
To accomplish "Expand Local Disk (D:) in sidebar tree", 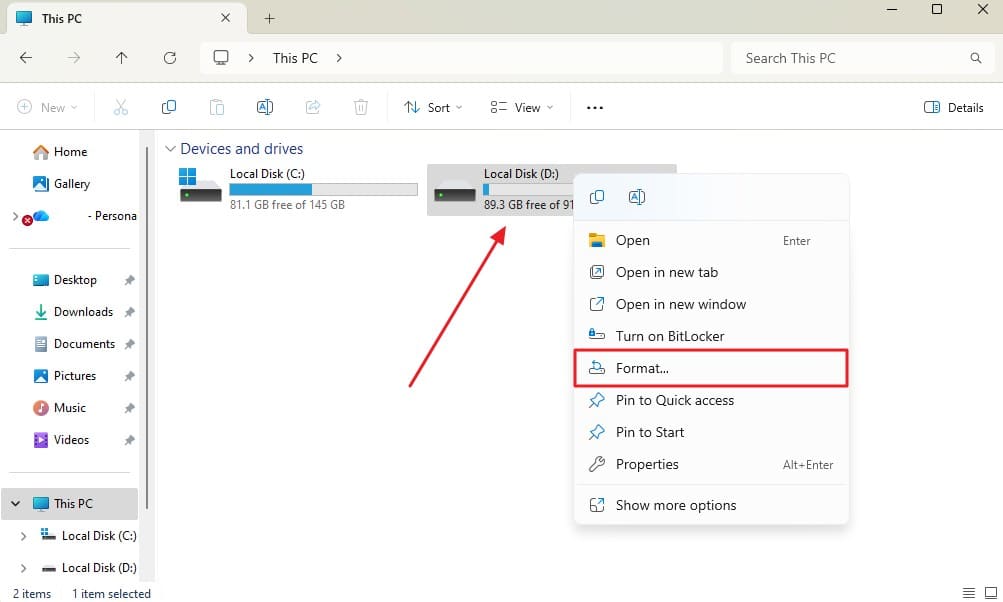I will tap(23, 568).
